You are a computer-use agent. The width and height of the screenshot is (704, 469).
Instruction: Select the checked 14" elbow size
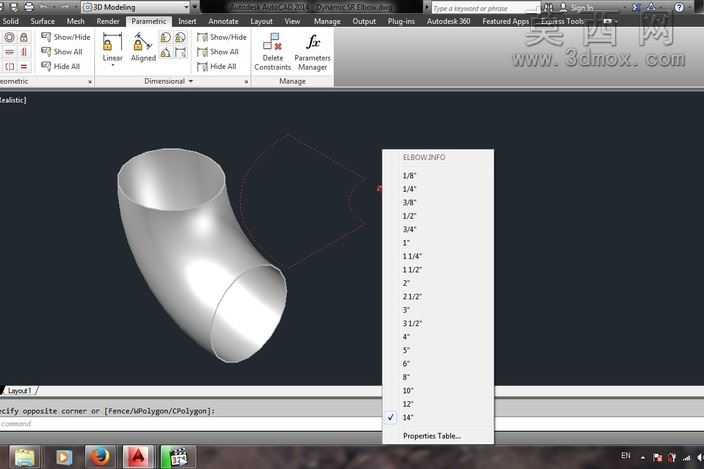(x=438, y=417)
